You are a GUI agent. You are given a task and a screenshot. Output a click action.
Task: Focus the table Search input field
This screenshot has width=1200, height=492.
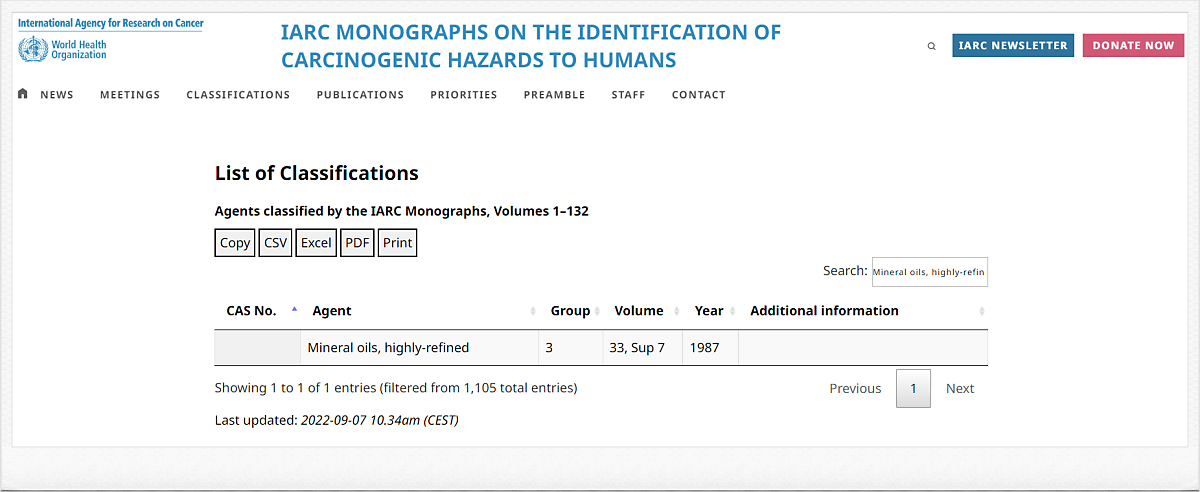[929, 271]
